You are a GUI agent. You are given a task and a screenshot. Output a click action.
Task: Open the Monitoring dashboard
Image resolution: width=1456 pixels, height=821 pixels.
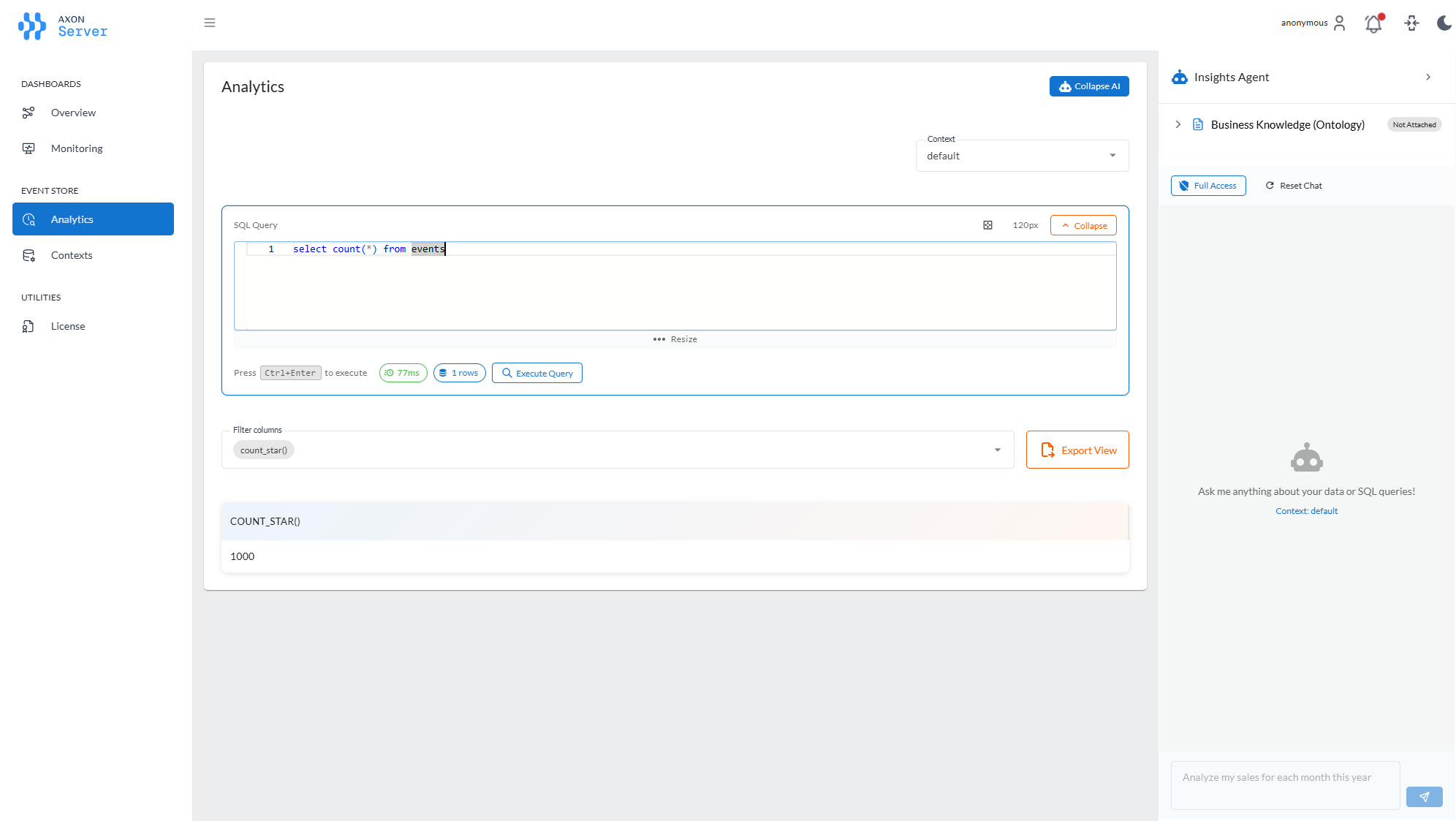click(76, 148)
